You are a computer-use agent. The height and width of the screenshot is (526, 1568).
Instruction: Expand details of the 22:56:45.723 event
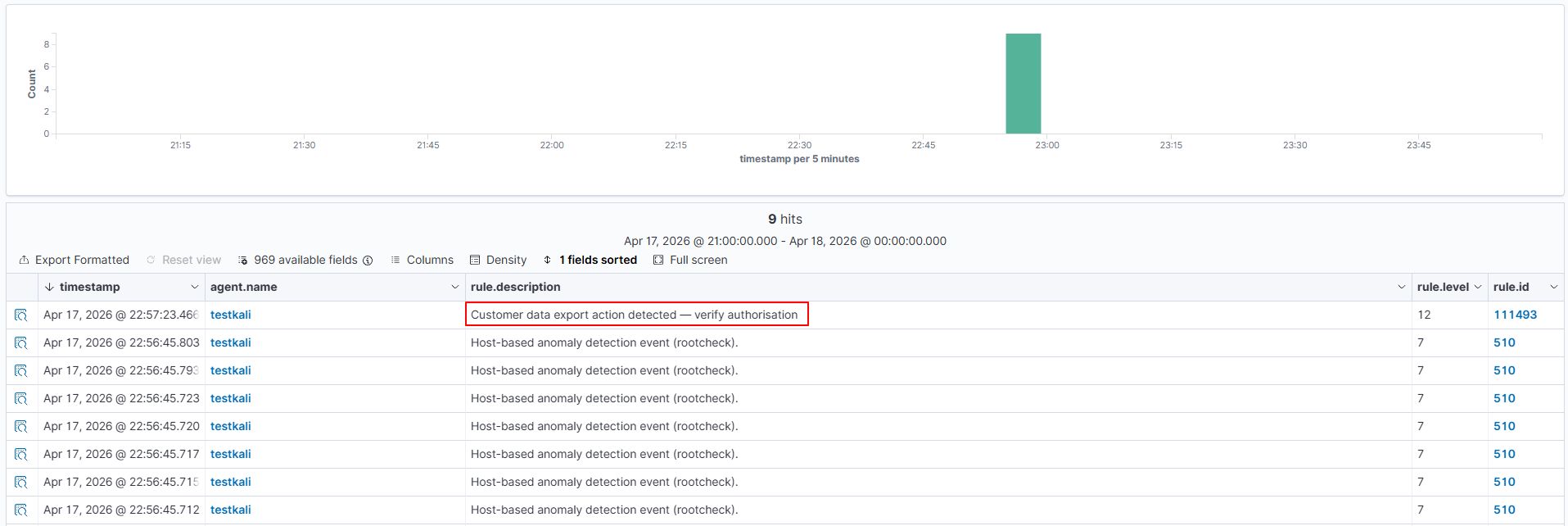(x=21, y=399)
